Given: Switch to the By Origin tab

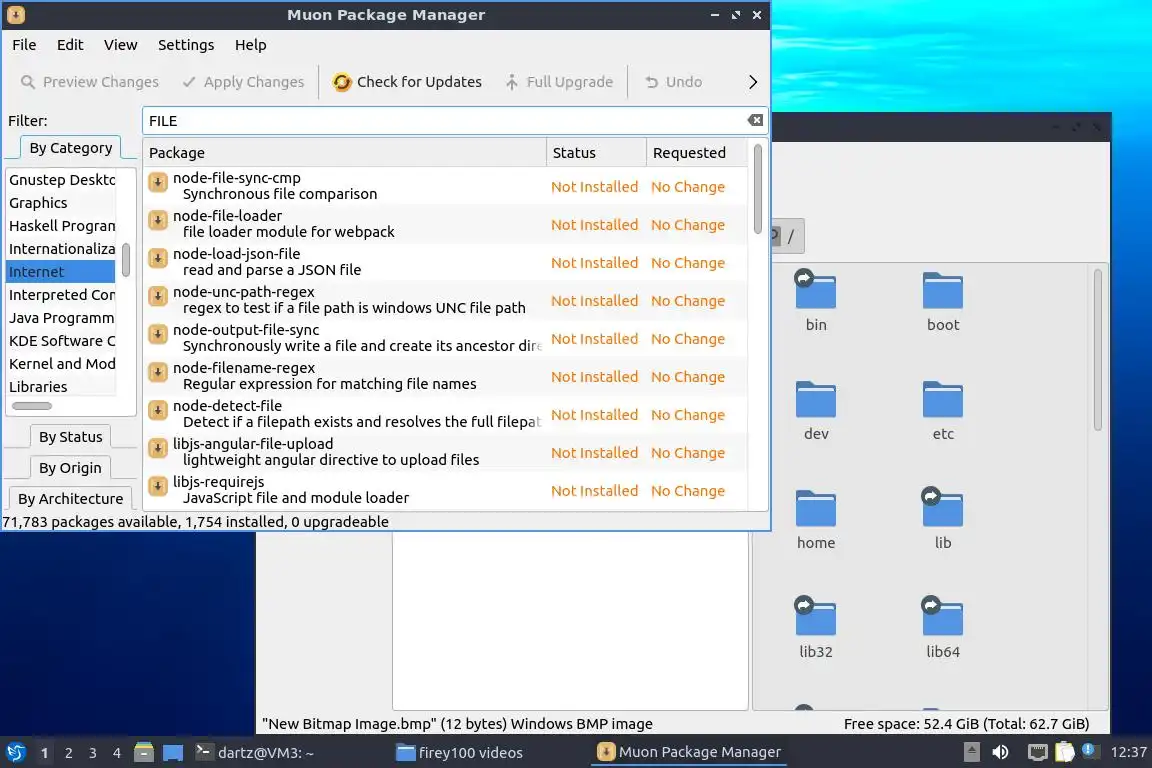Looking at the screenshot, I should tap(71, 467).
